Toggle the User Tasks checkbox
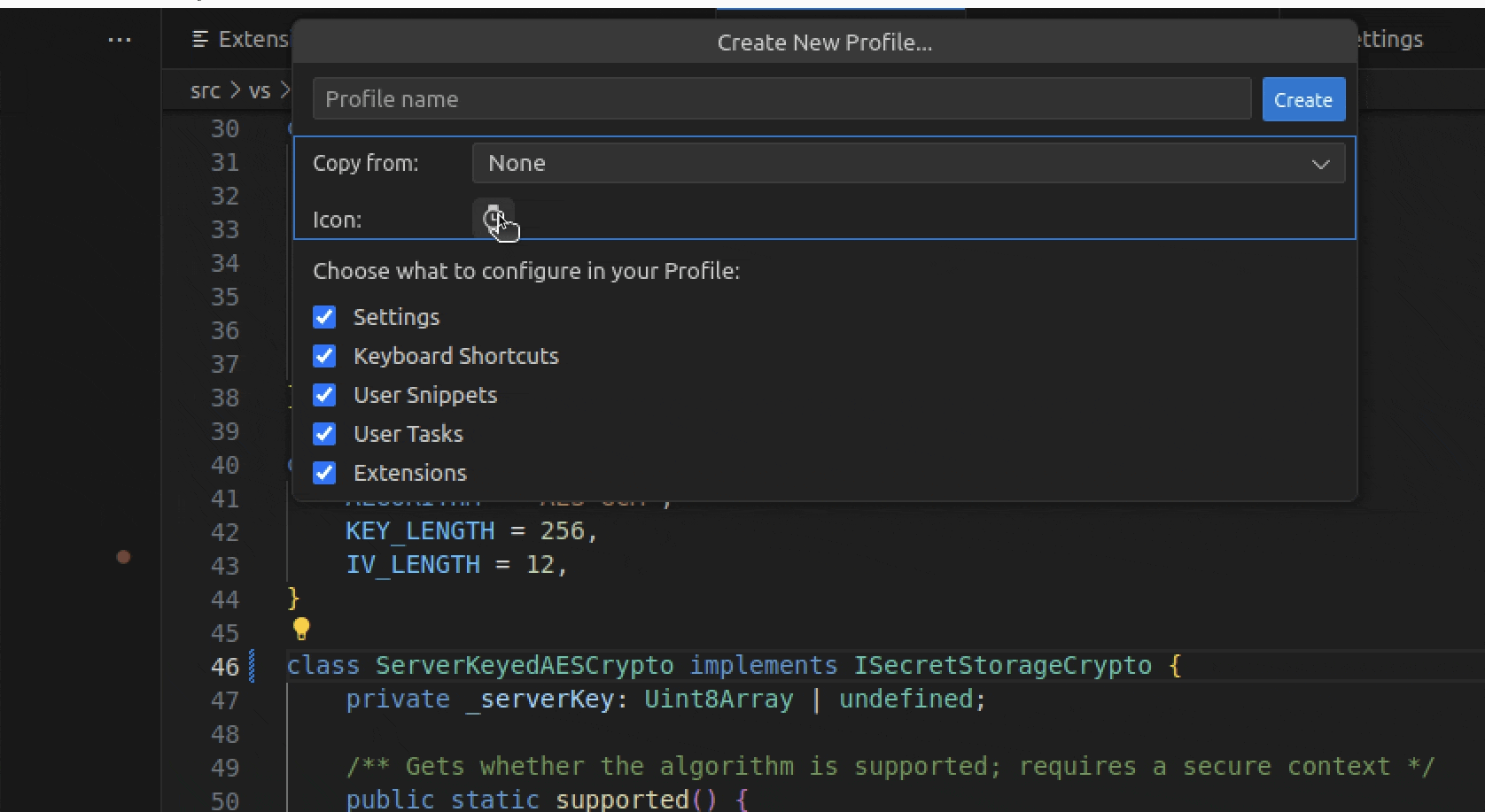The image size is (1485, 812). [x=324, y=433]
